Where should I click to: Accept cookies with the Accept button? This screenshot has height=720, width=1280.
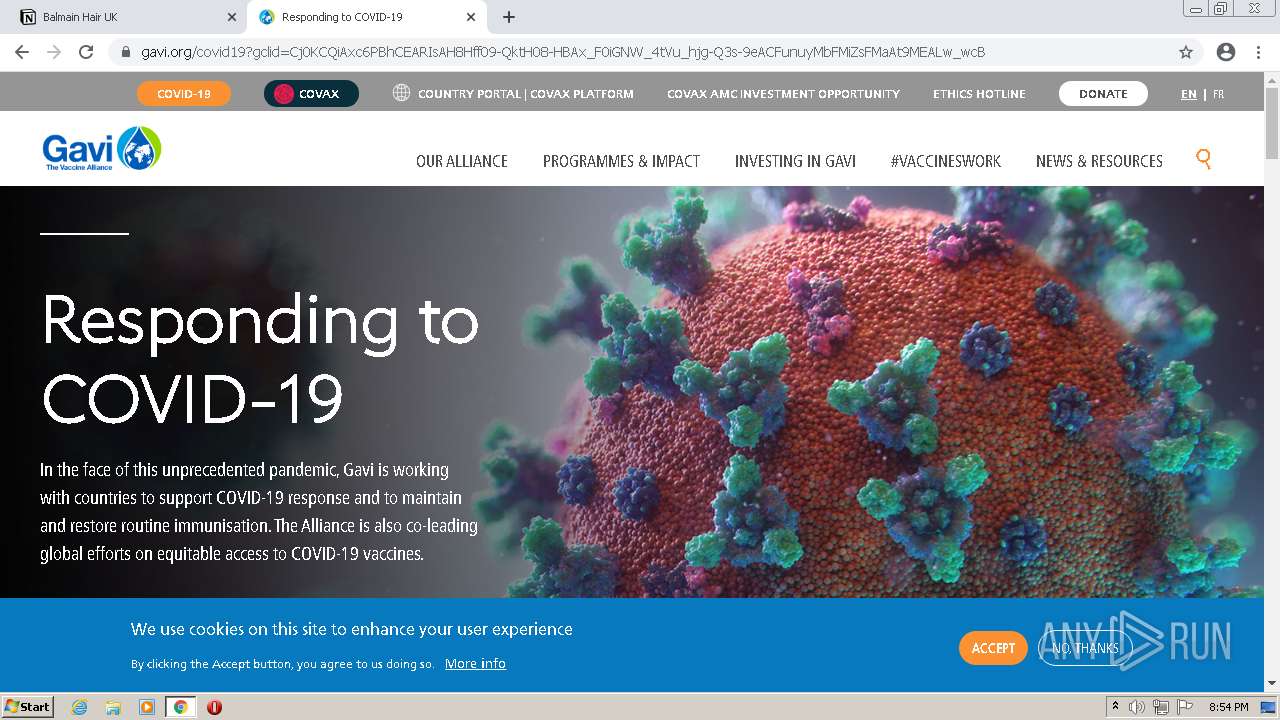tap(993, 648)
